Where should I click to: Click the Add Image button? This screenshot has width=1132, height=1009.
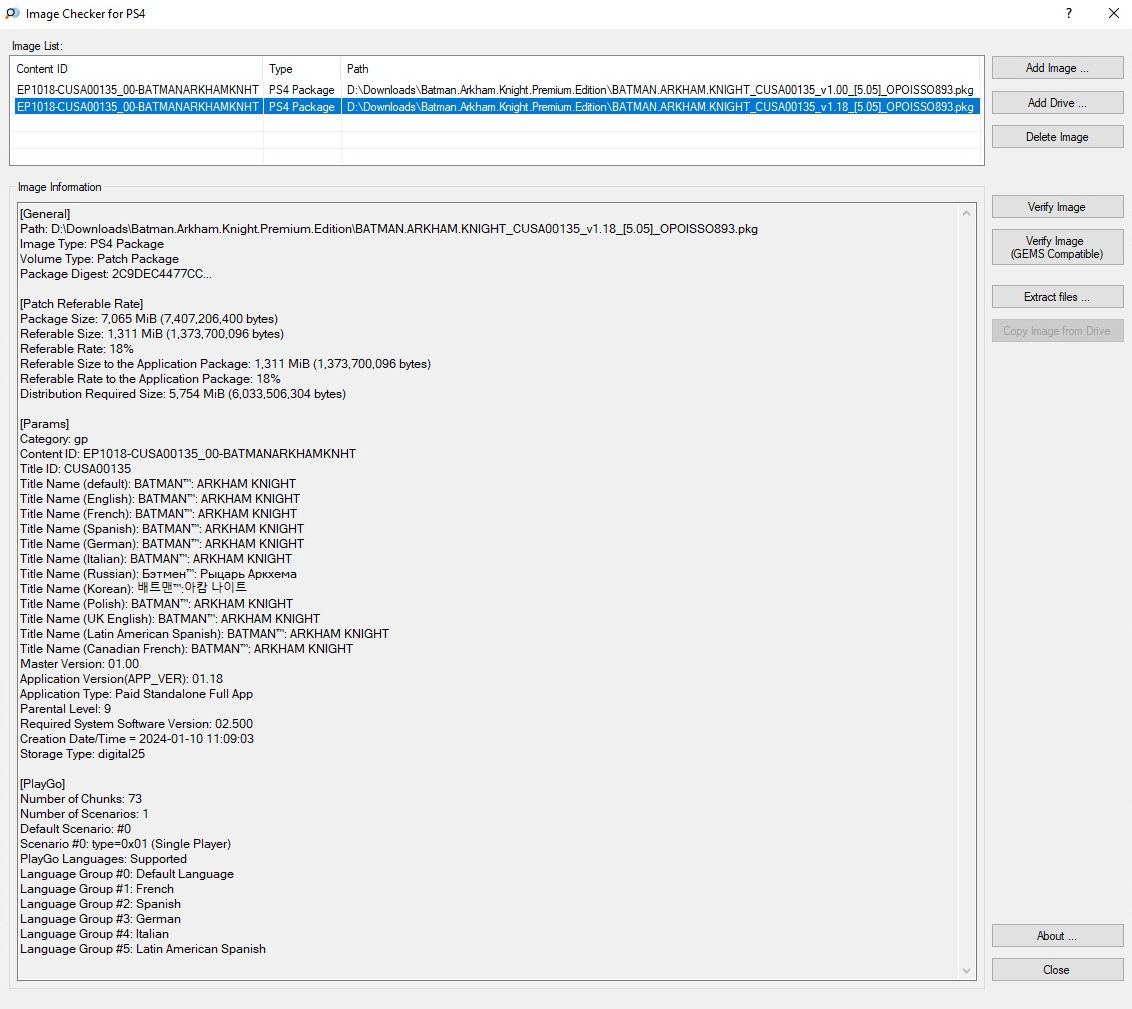tap(1057, 68)
